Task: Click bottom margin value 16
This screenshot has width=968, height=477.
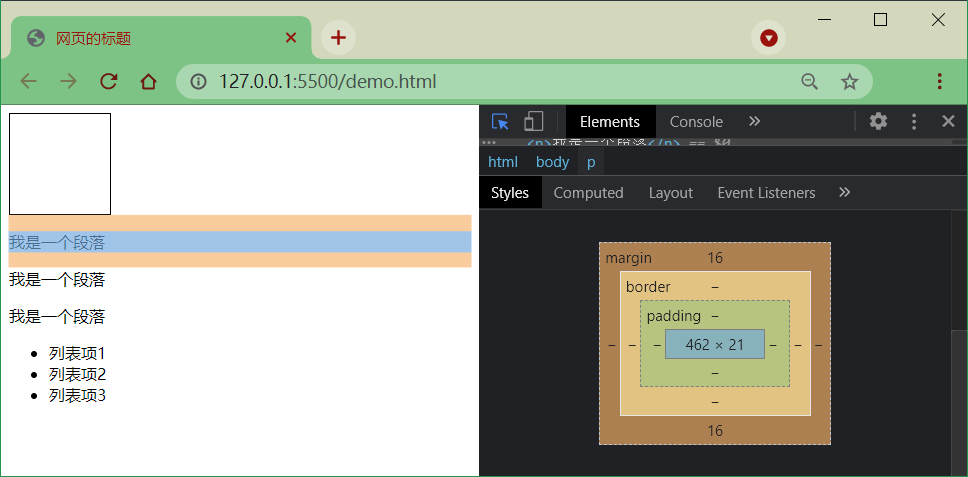Action: [715, 431]
